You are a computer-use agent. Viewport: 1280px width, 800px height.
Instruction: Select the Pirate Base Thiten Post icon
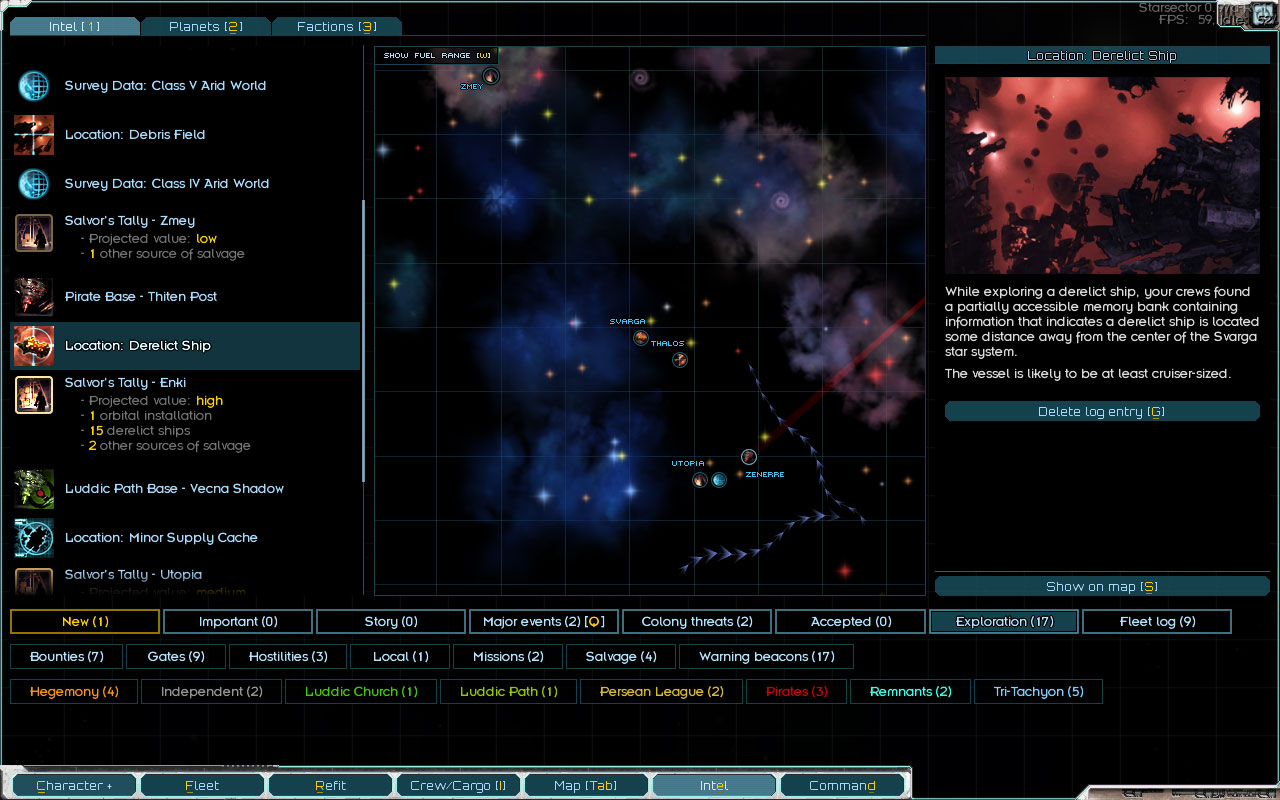(x=34, y=297)
